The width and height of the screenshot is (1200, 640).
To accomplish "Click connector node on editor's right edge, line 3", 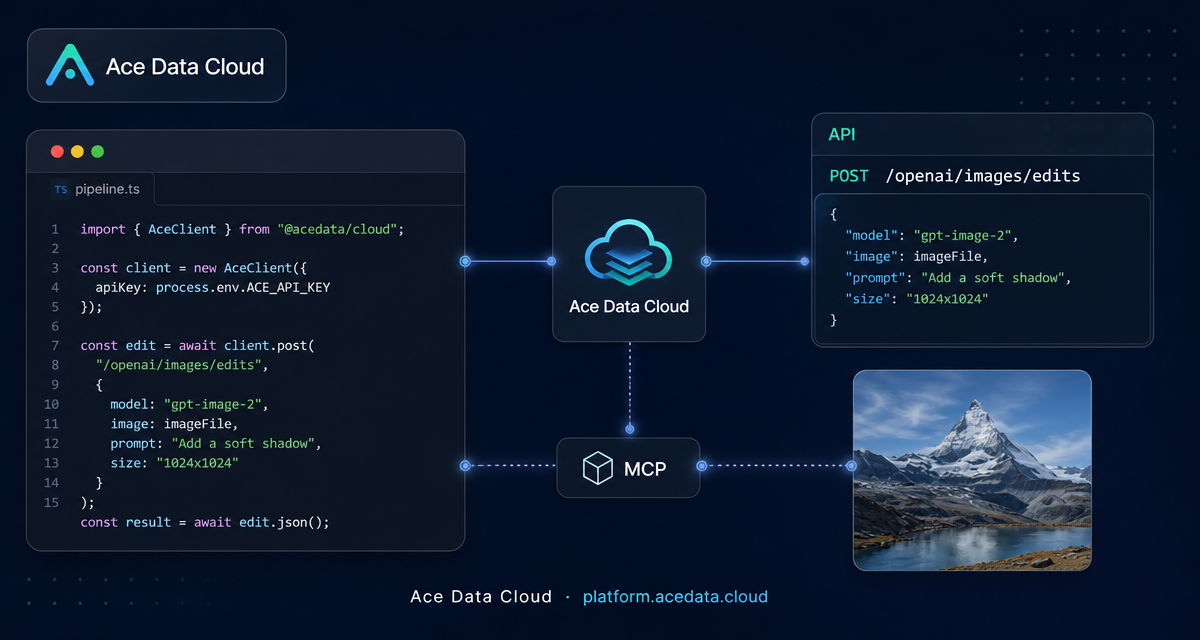I will pyautogui.click(x=465, y=261).
